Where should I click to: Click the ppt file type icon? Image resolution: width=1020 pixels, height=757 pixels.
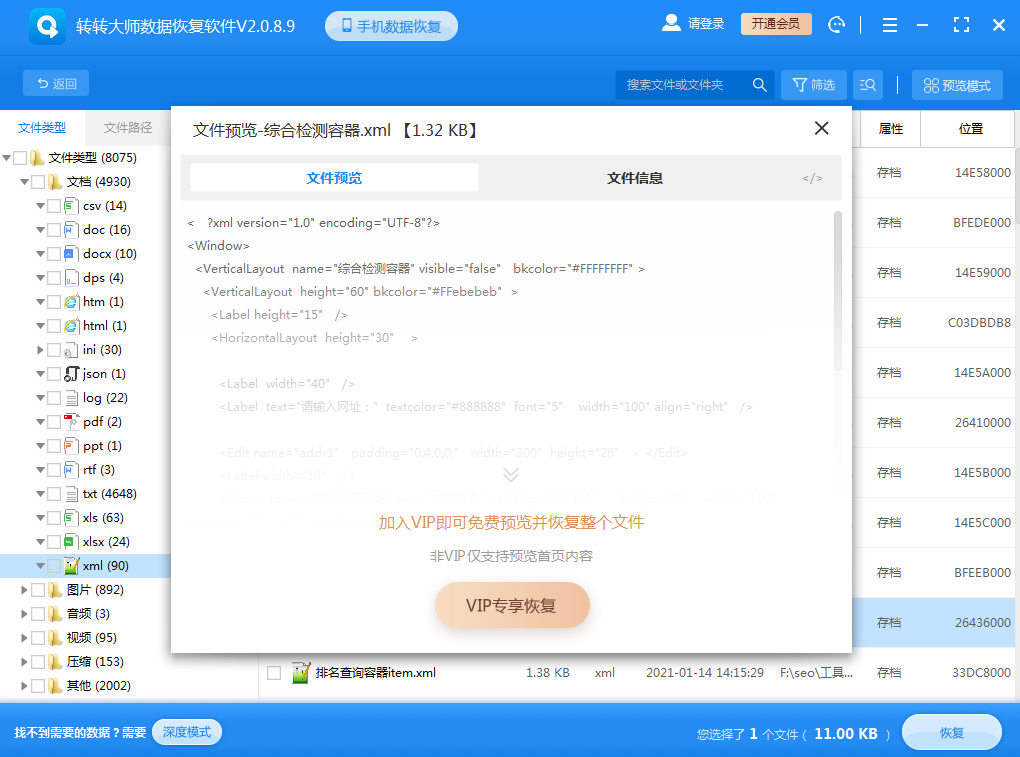(71, 446)
